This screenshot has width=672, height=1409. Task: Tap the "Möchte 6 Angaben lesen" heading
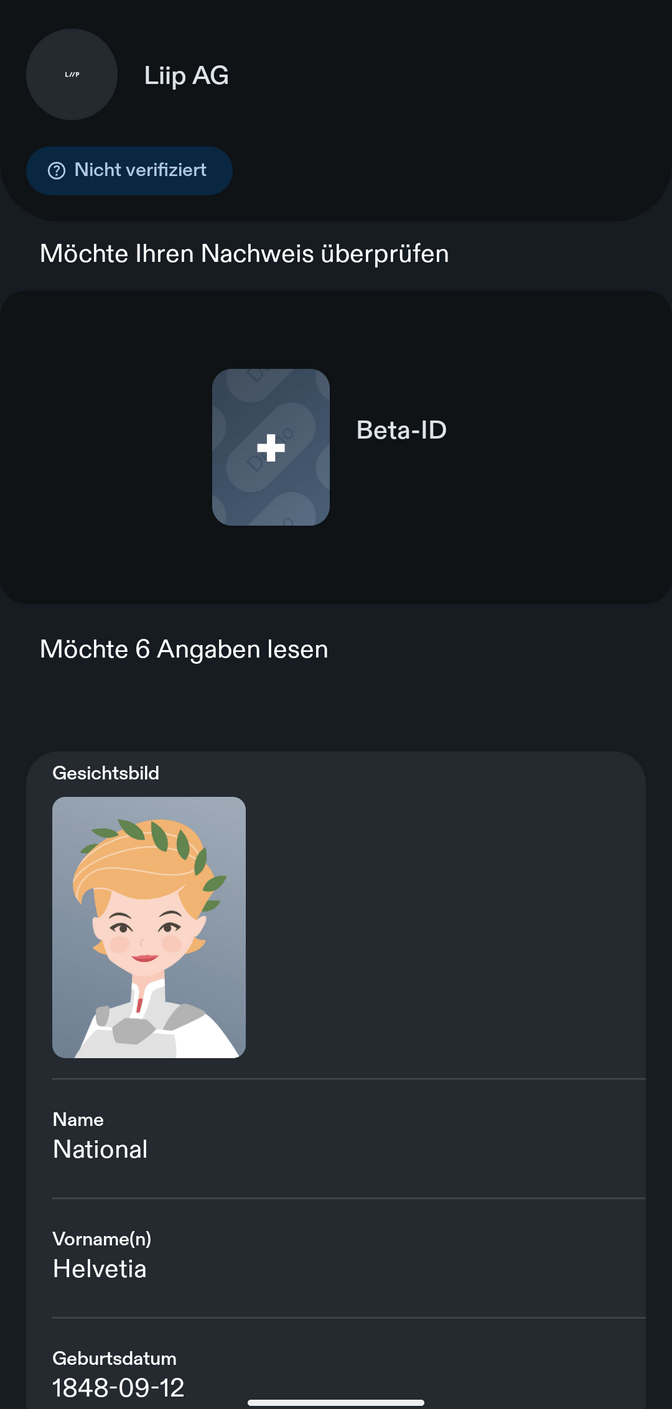pos(184,650)
